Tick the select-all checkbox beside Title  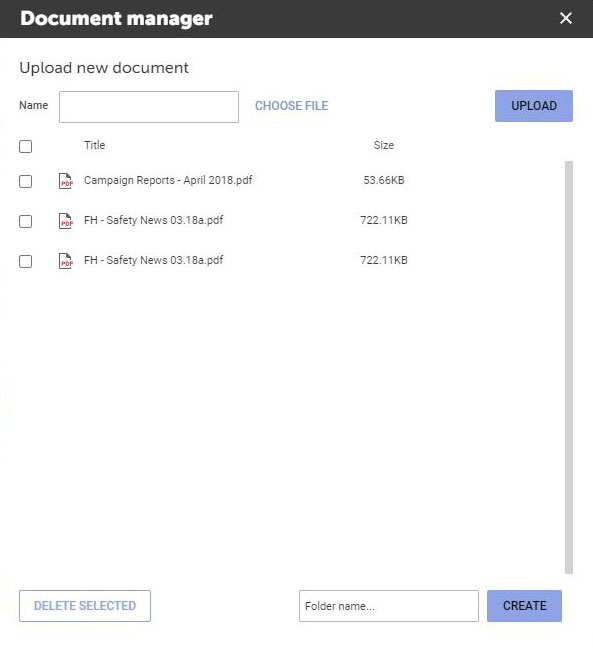(x=25, y=146)
